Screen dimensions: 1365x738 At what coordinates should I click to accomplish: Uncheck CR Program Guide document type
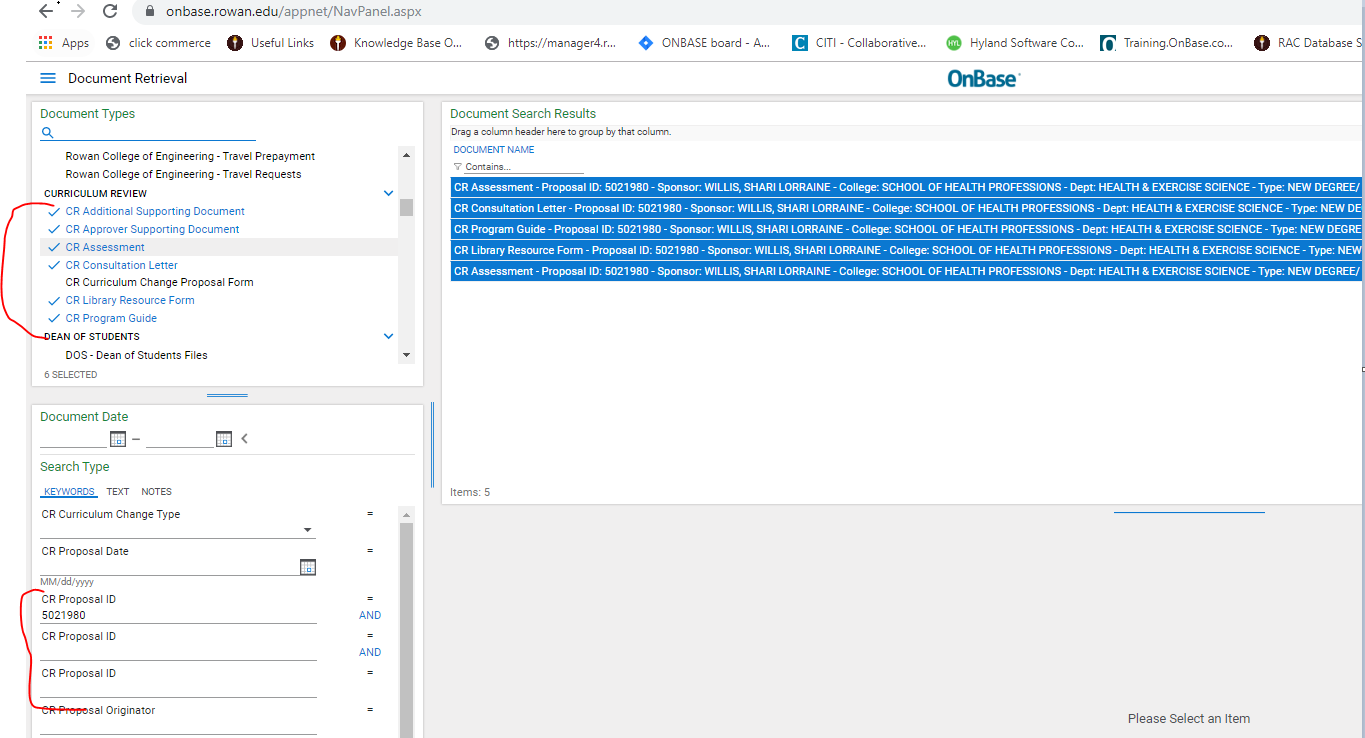click(x=111, y=318)
